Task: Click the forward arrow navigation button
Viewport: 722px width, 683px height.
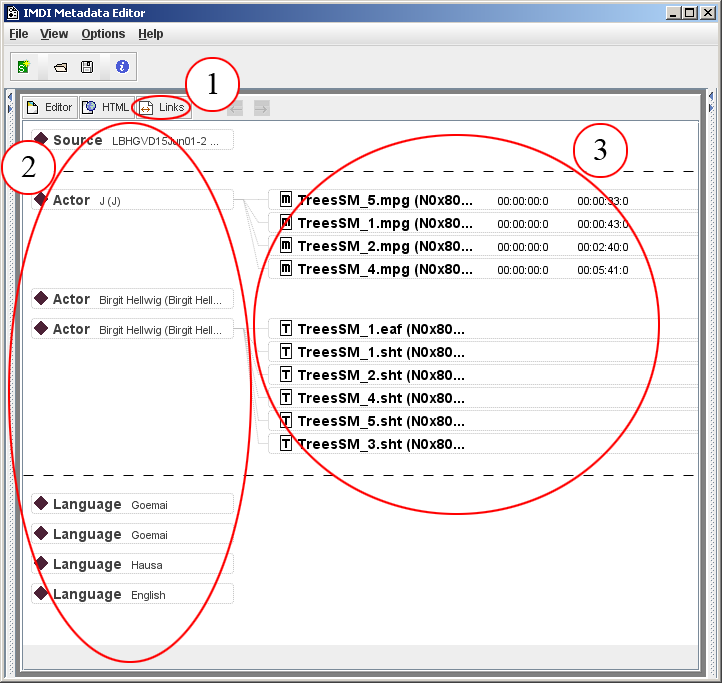Action: 262,109
